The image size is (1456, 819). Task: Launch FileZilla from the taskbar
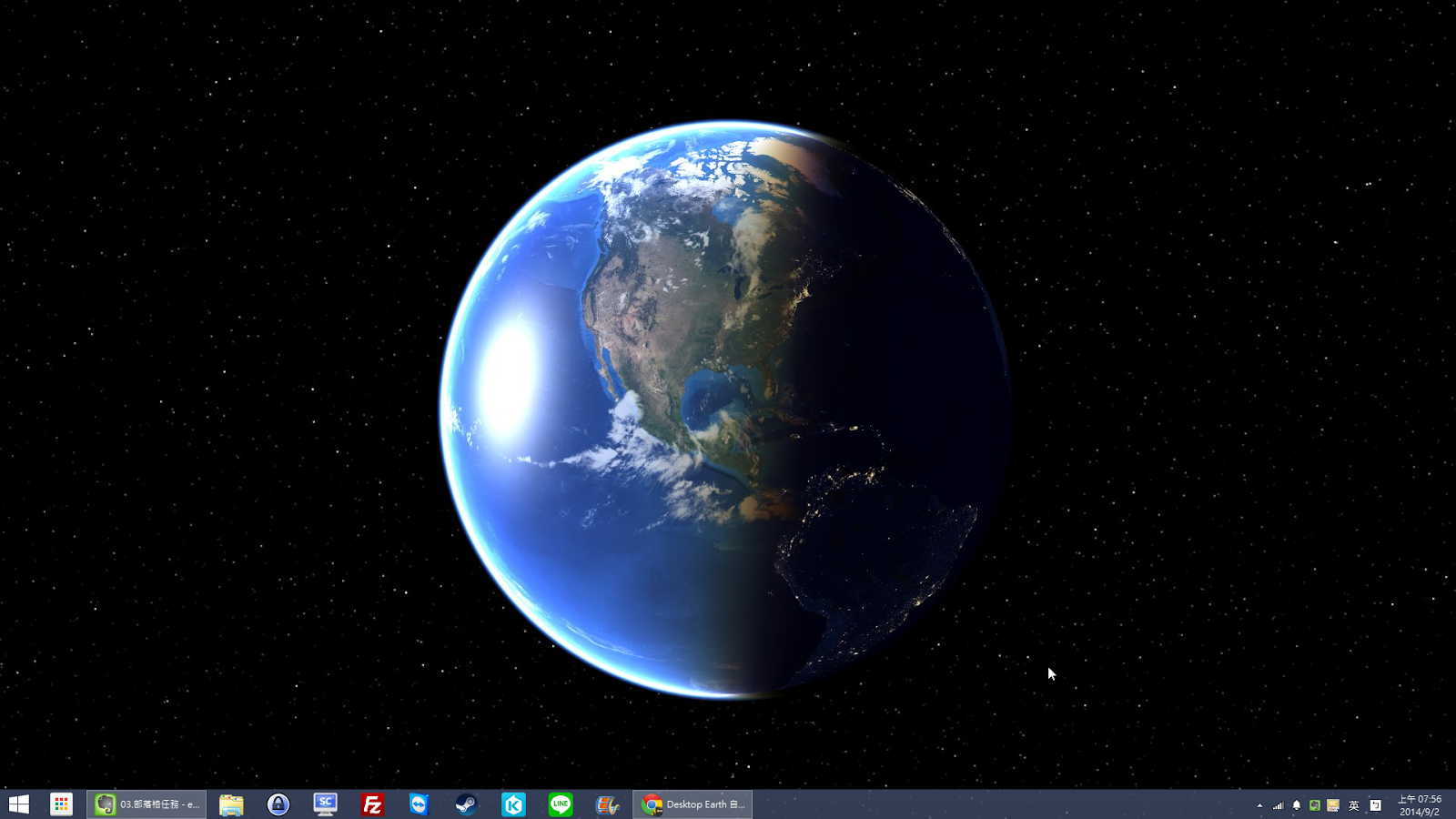coord(372,804)
